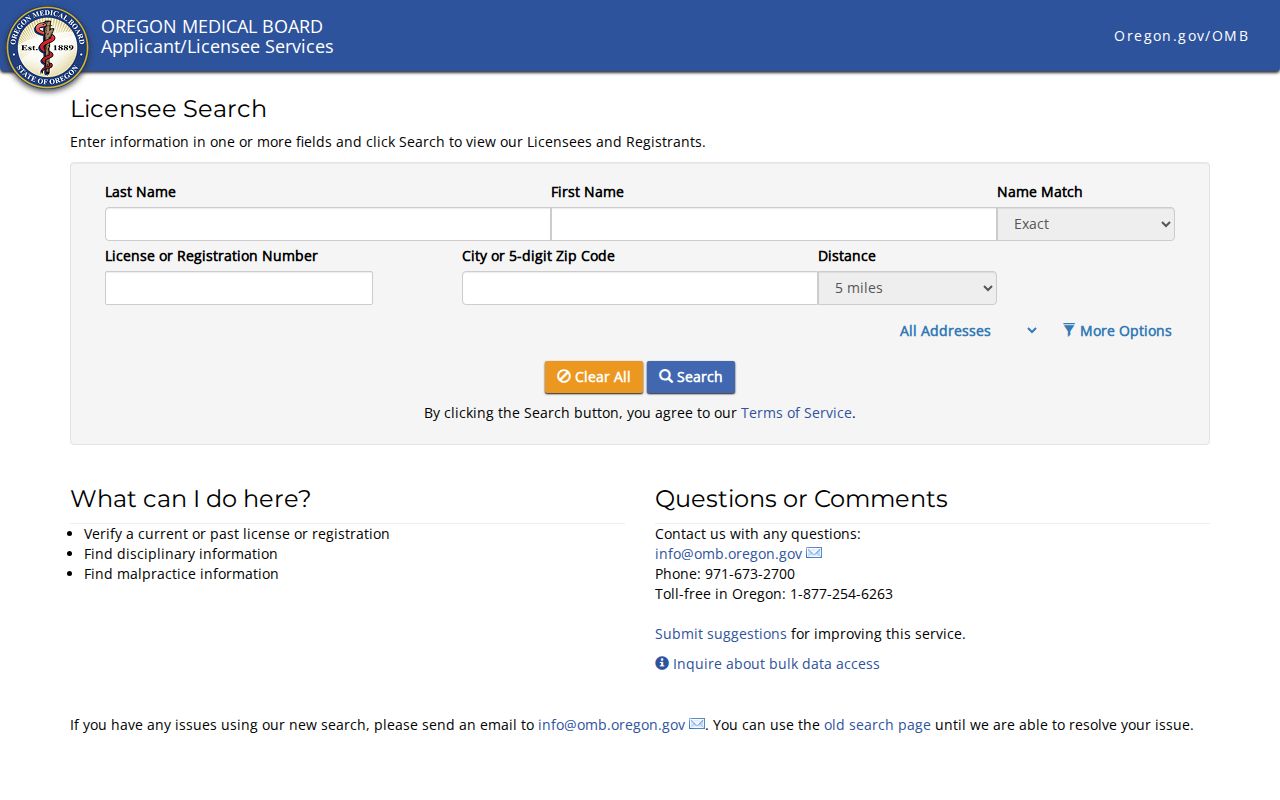Click the info@omb.oregon.gov link in the bottom notice
Screen dimensions: 1280x800
pyautogui.click(x=612, y=725)
